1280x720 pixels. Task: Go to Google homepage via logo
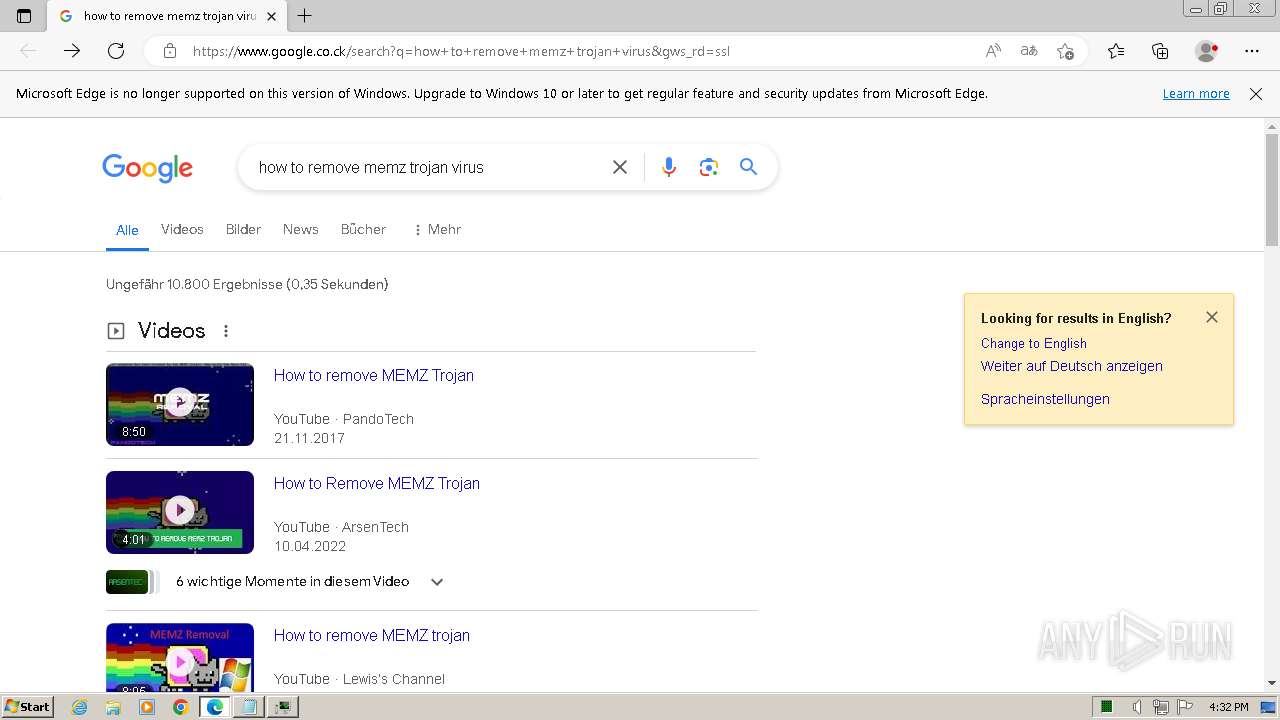point(147,168)
